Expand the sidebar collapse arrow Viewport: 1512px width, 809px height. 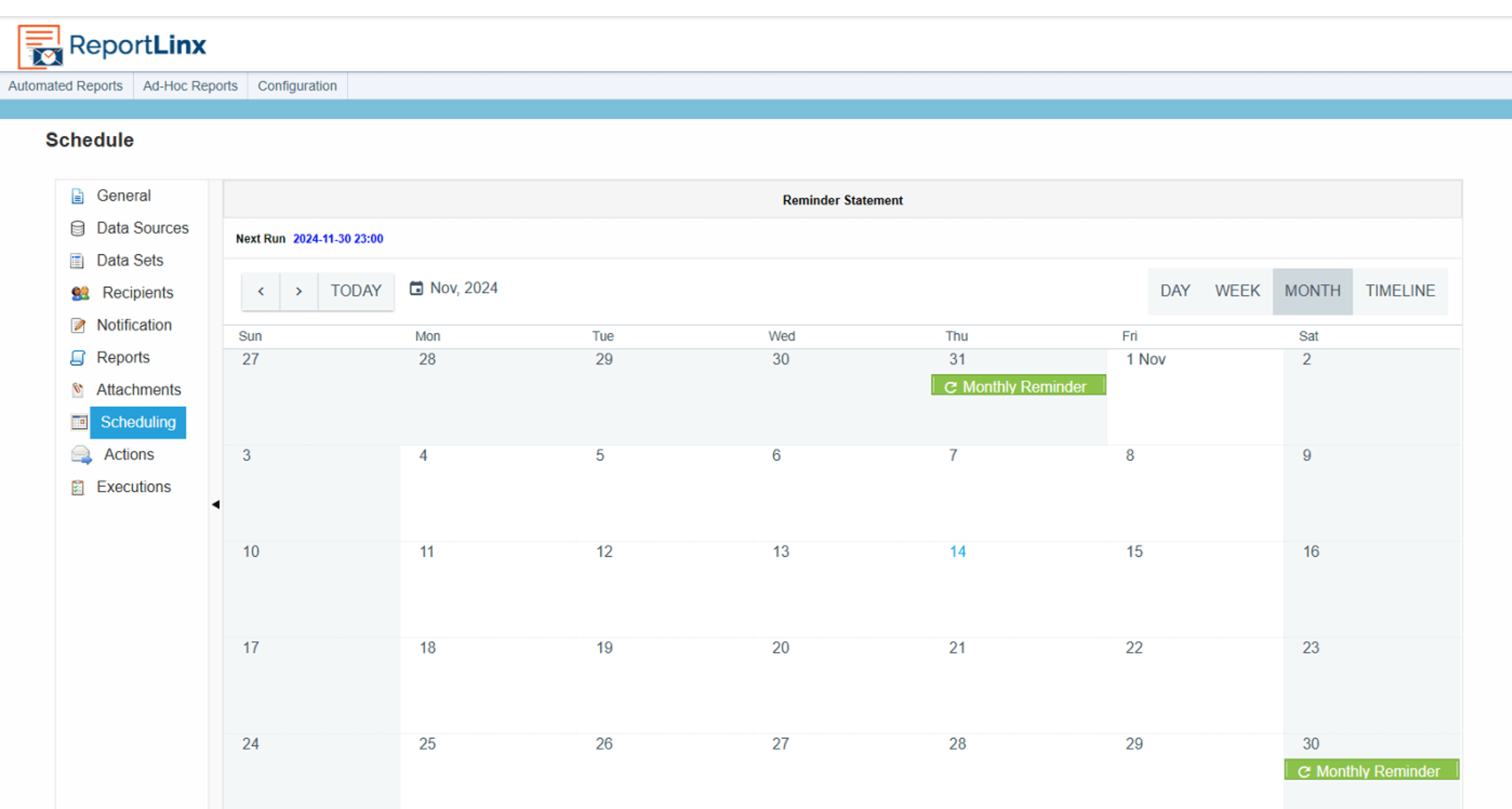215,504
